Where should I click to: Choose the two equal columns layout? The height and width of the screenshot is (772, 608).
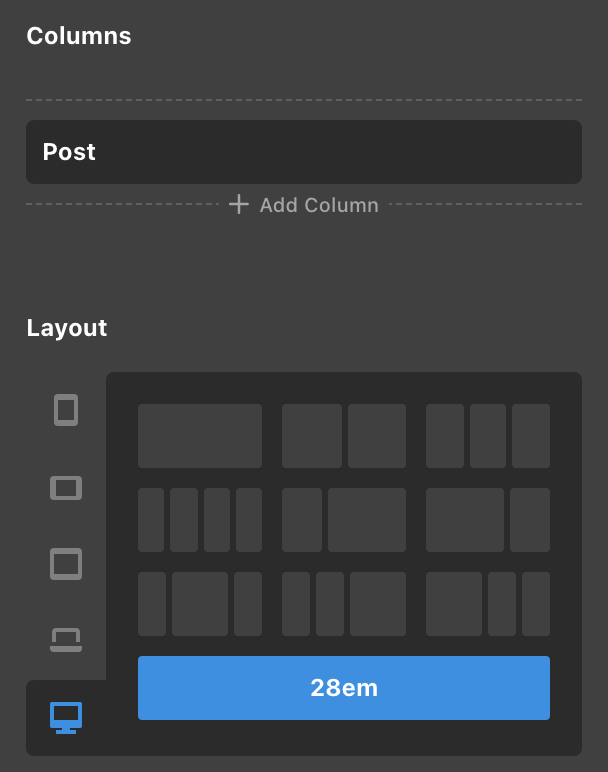(x=344, y=436)
